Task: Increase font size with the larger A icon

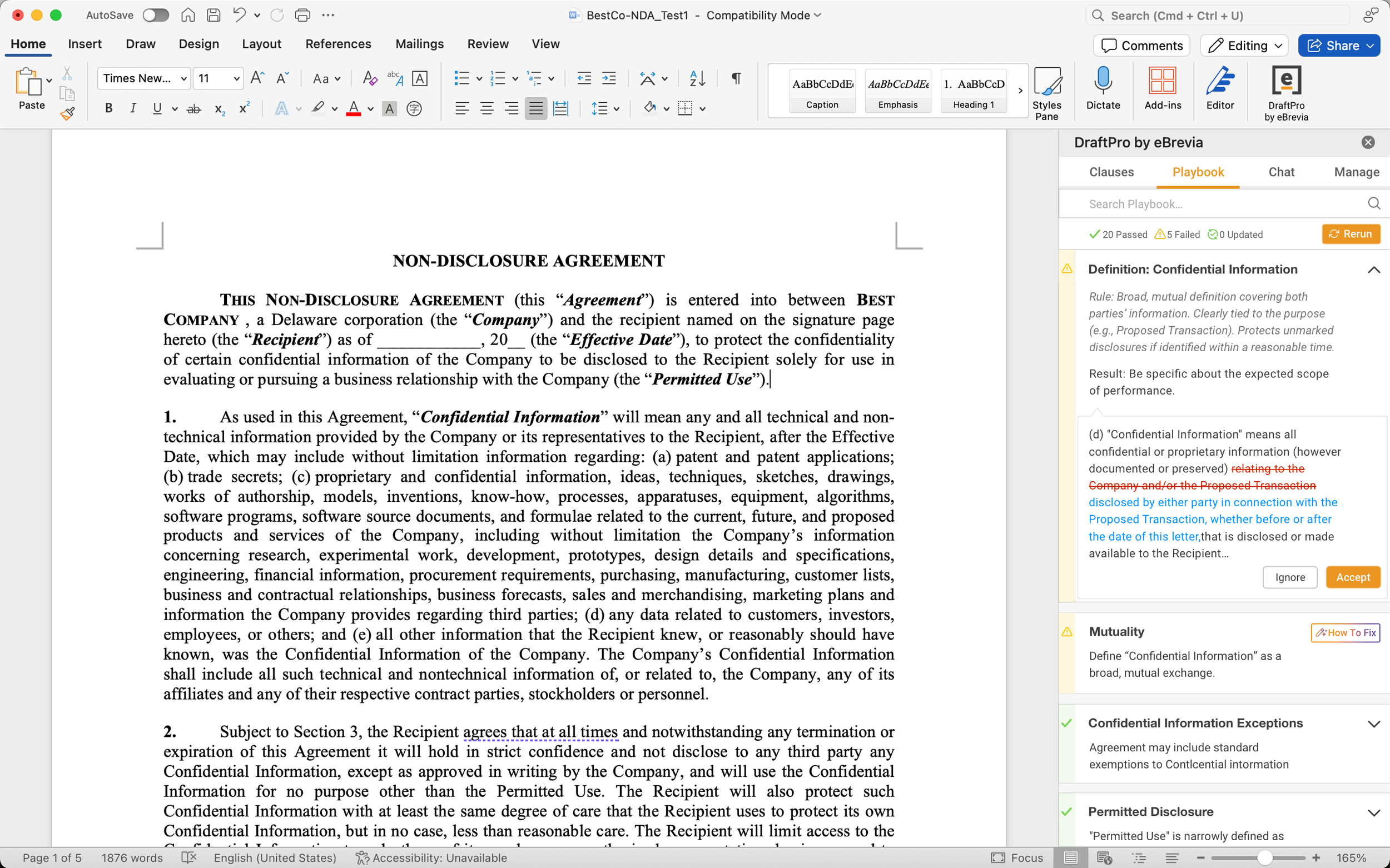Action: (x=257, y=78)
